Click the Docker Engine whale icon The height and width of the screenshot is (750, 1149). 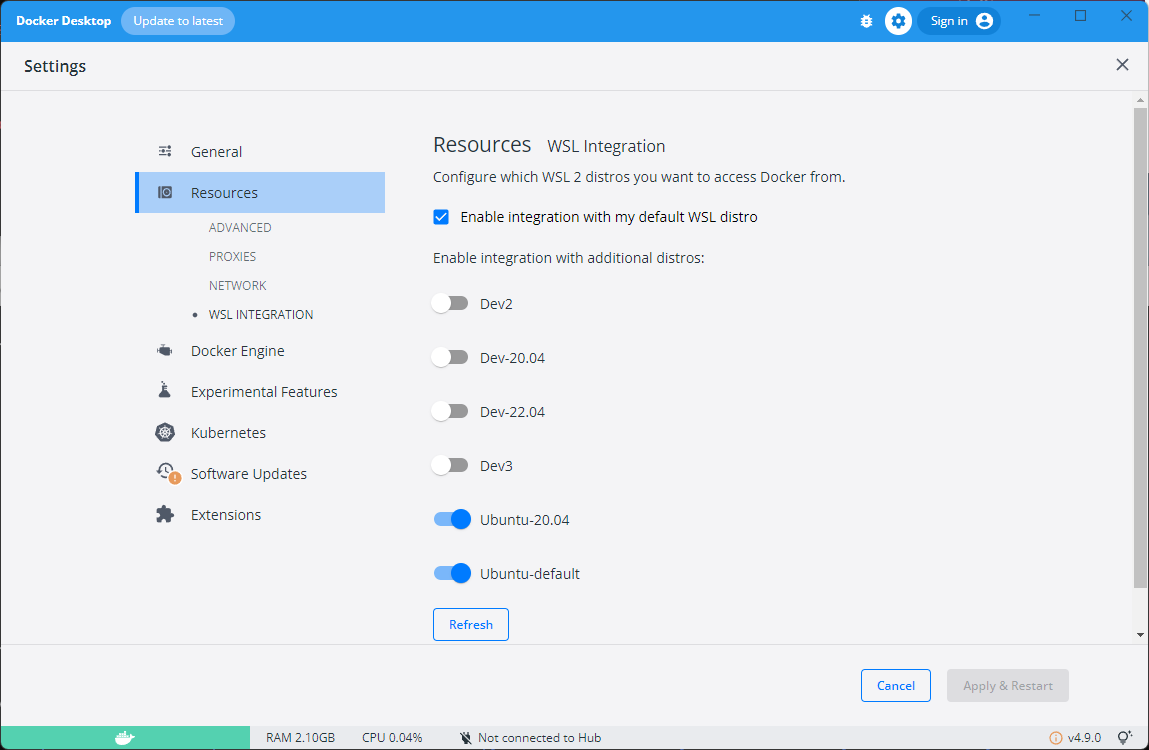tap(165, 350)
